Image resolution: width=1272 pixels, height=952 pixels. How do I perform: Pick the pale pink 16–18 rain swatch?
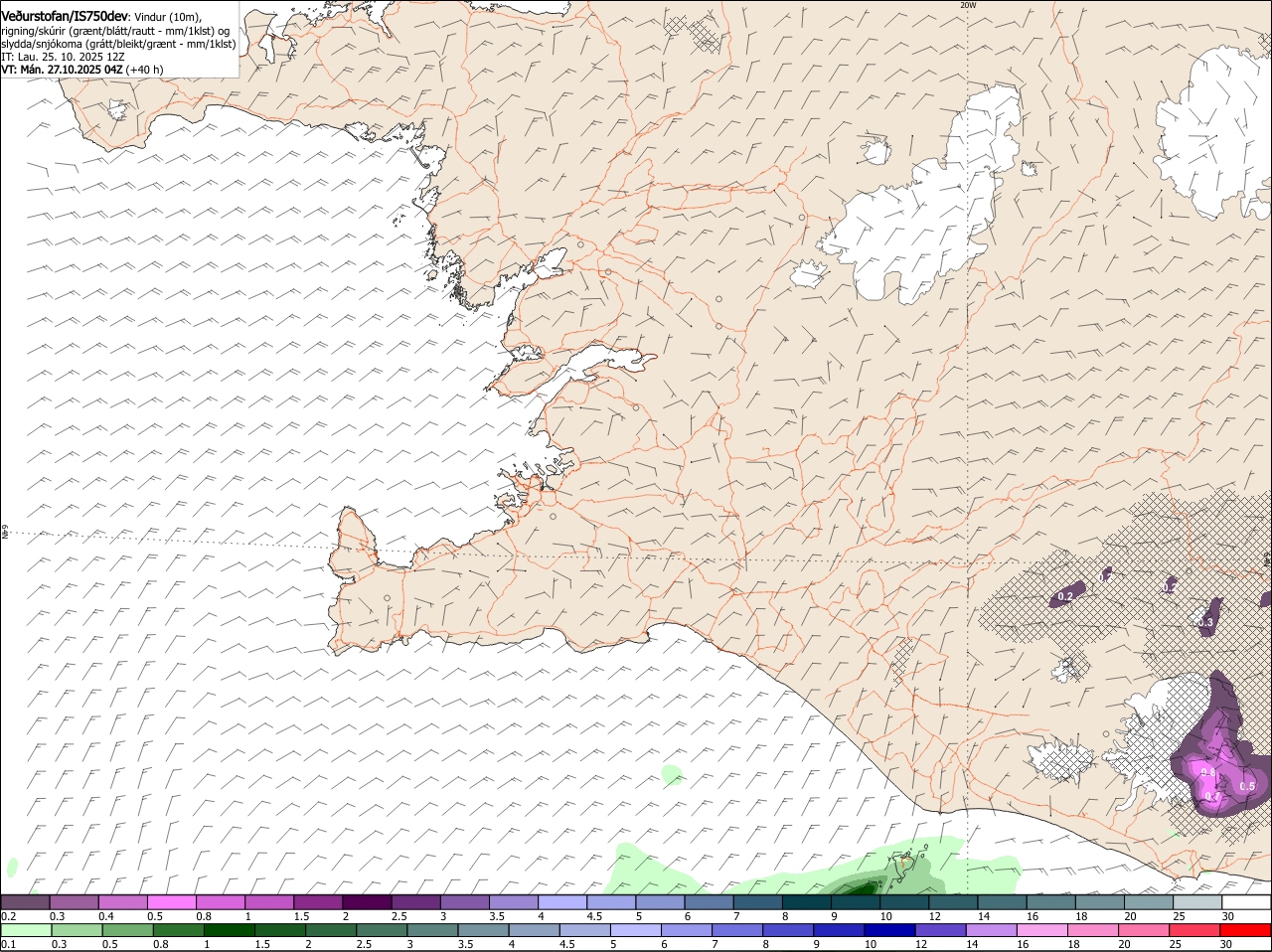tap(1041, 930)
